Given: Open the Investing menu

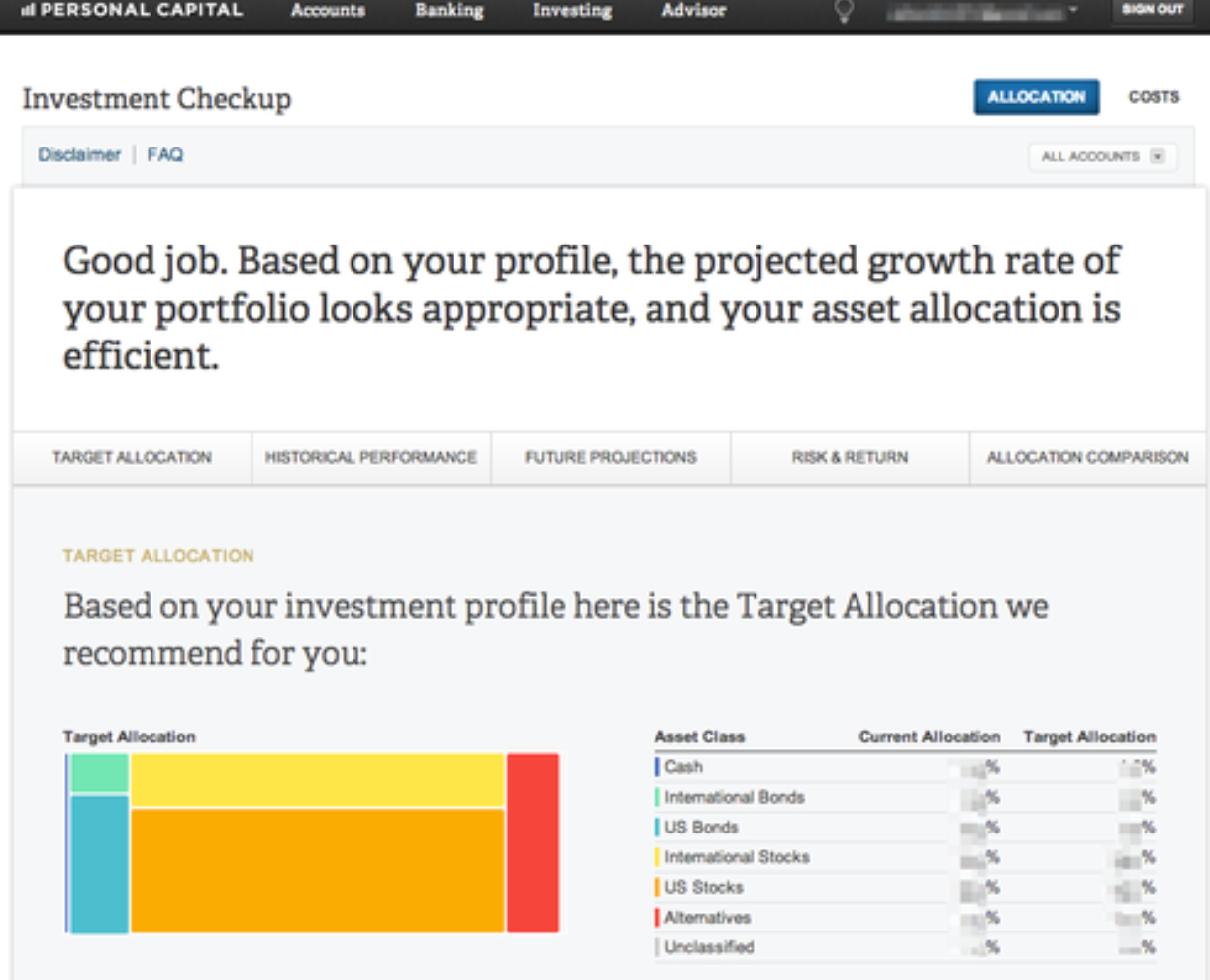Looking at the screenshot, I should (x=571, y=11).
